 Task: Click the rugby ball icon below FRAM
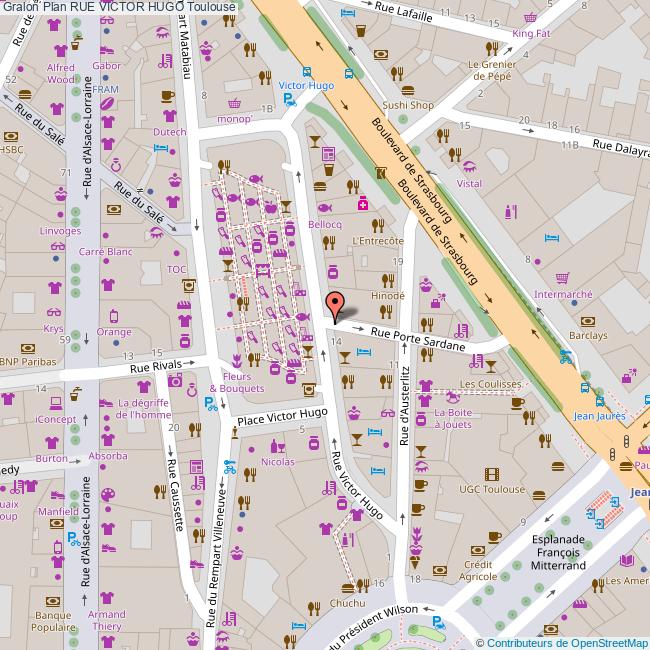107,104
